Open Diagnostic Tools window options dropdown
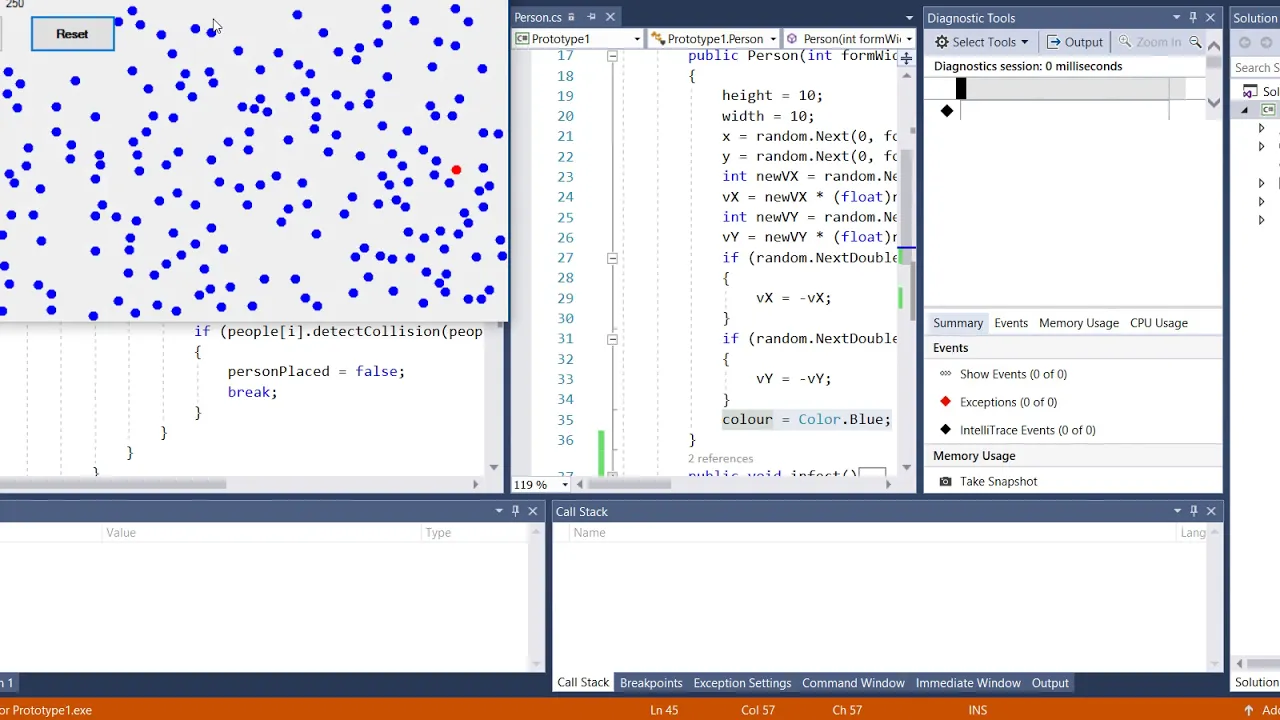Screen dimensions: 1280x720 (x=1176, y=18)
